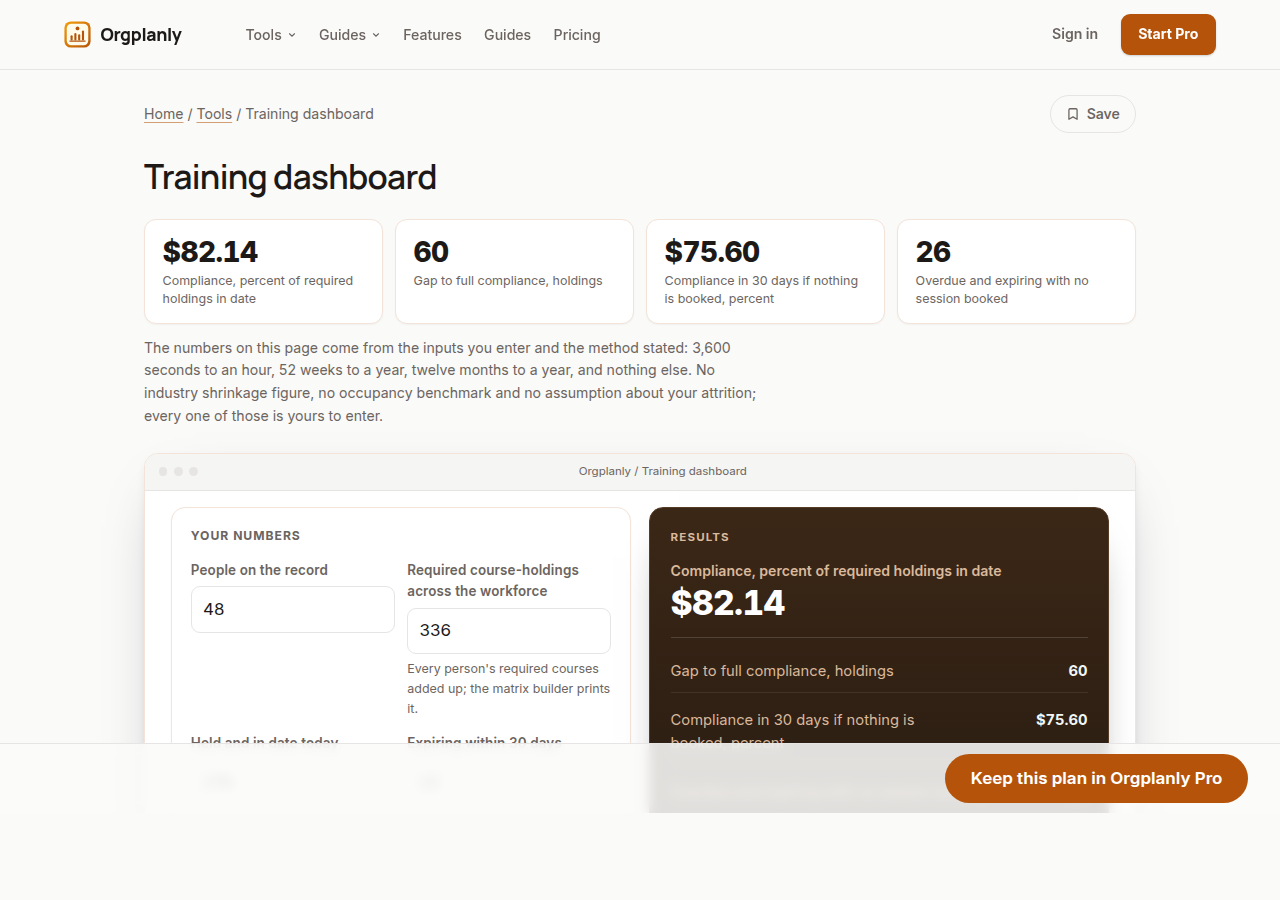Open the Guides link beside Pricing

point(507,35)
